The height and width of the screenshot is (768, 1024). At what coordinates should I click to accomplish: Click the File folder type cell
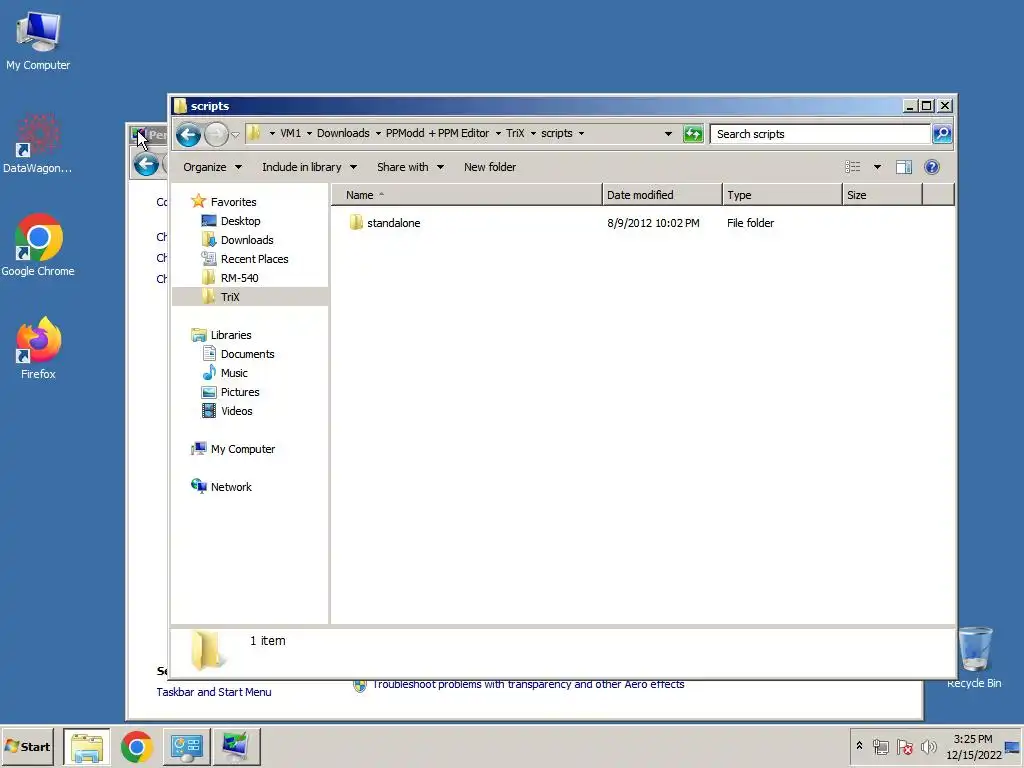click(750, 223)
